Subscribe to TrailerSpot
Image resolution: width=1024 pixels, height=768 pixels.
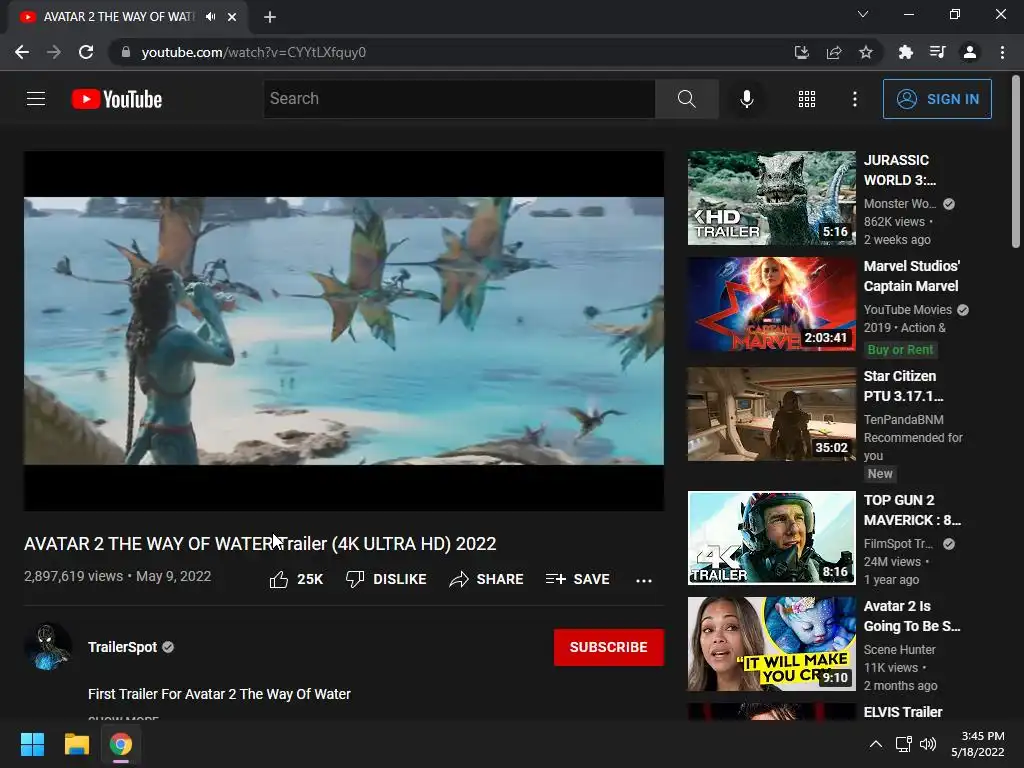[609, 647]
